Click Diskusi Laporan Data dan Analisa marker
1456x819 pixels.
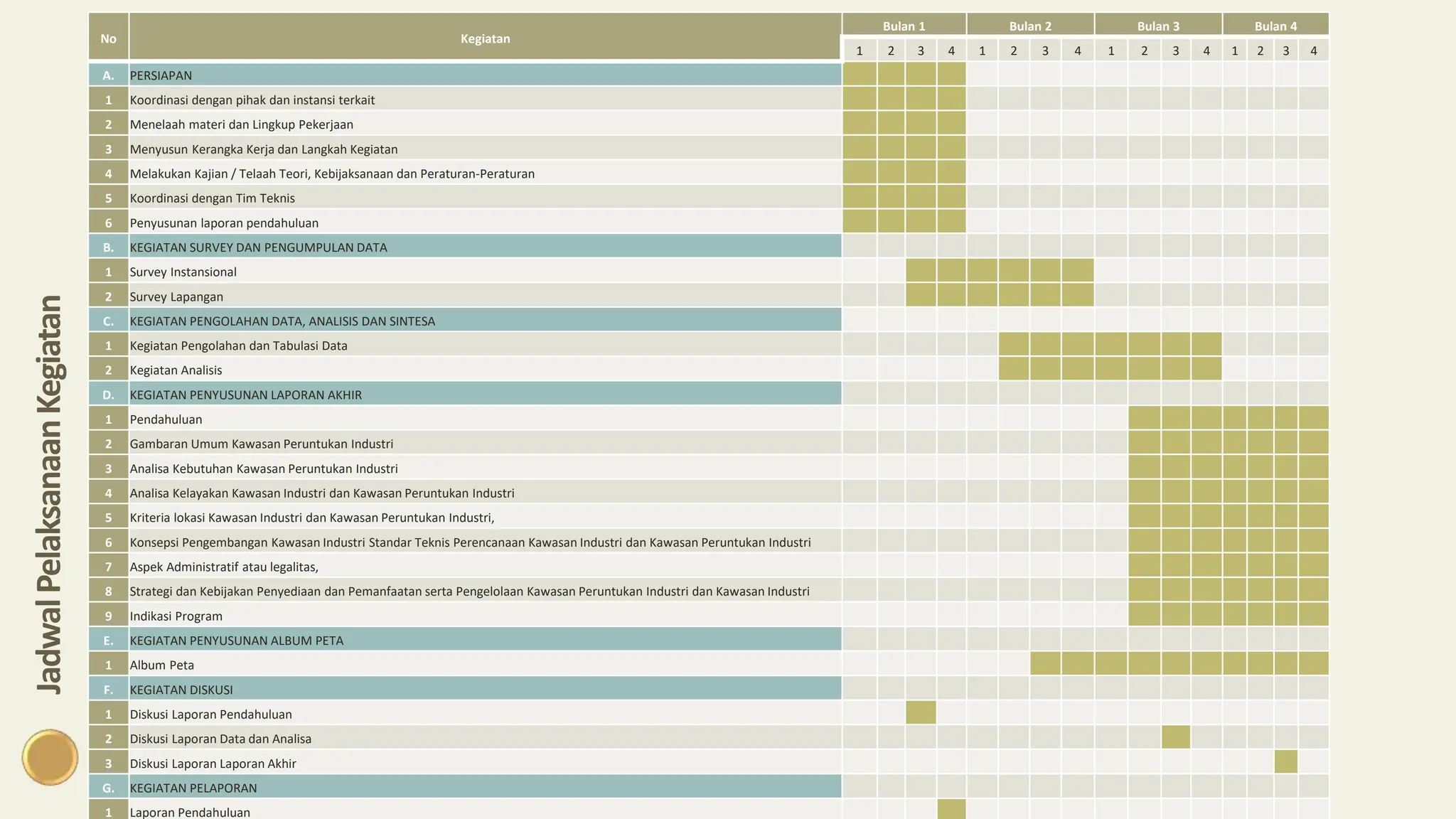pyautogui.click(x=1176, y=737)
